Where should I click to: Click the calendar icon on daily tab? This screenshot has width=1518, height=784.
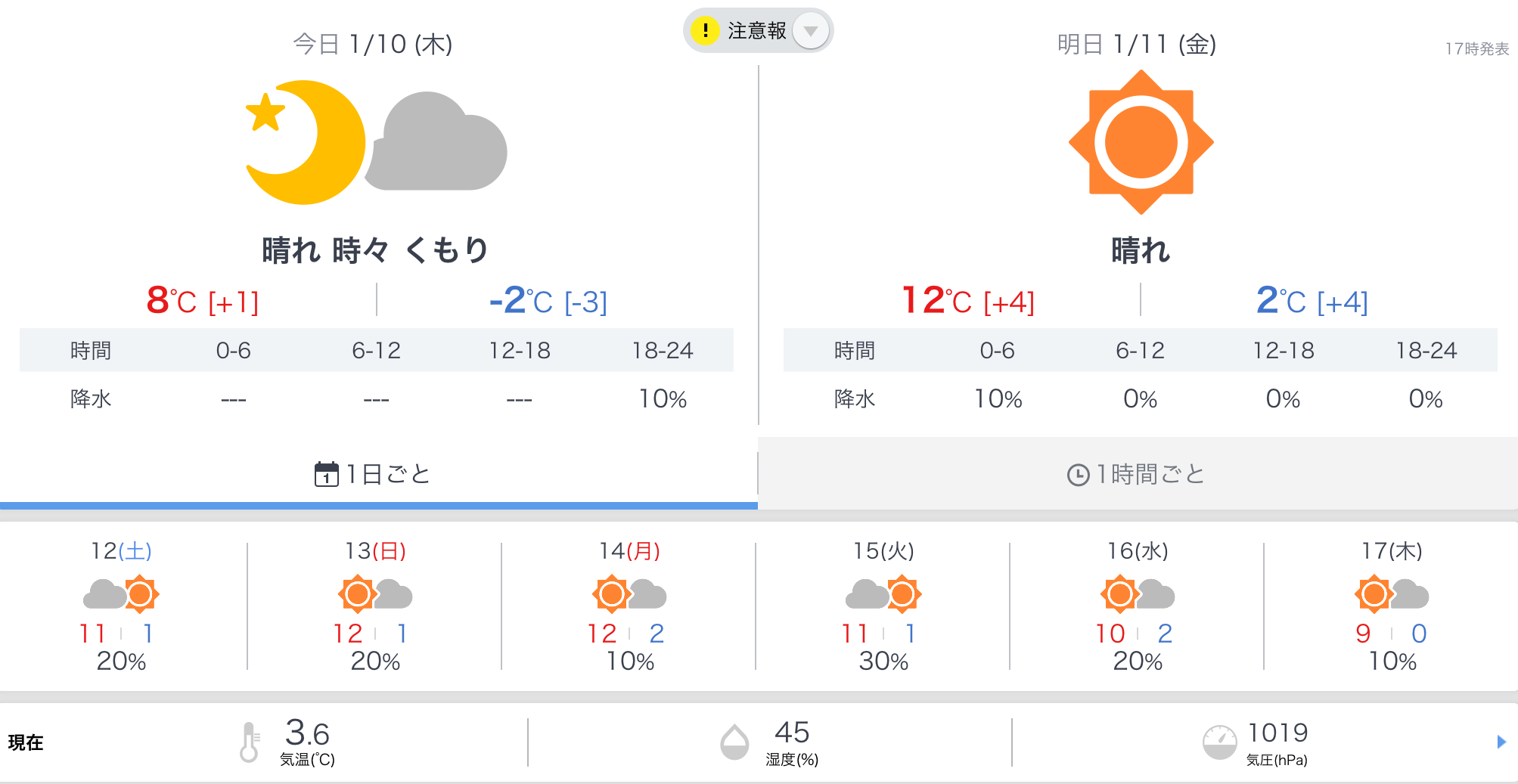tap(326, 474)
